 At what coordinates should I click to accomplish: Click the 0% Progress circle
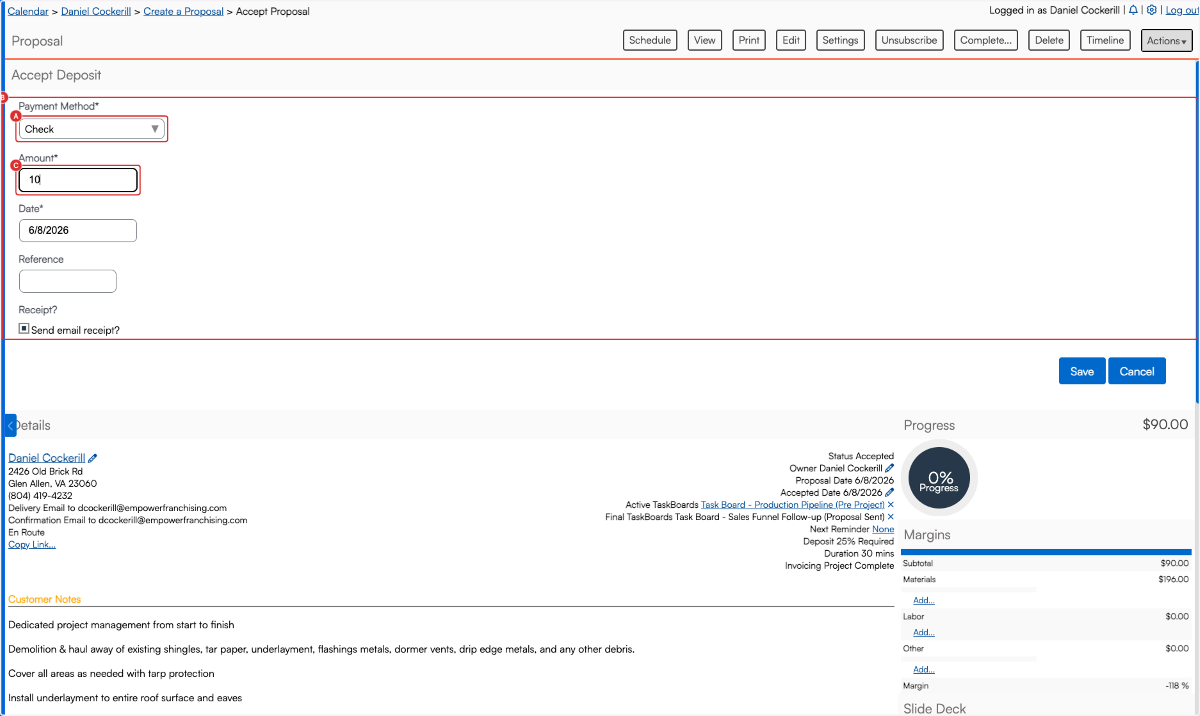tap(939, 479)
